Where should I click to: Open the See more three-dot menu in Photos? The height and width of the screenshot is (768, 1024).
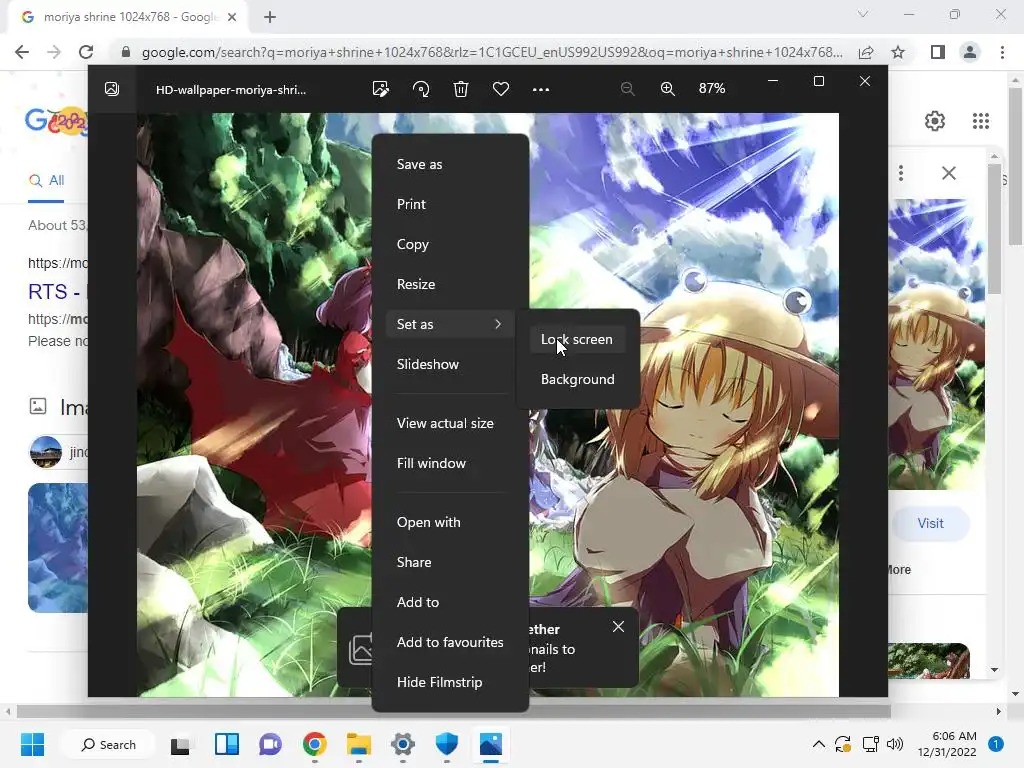(541, 89)
